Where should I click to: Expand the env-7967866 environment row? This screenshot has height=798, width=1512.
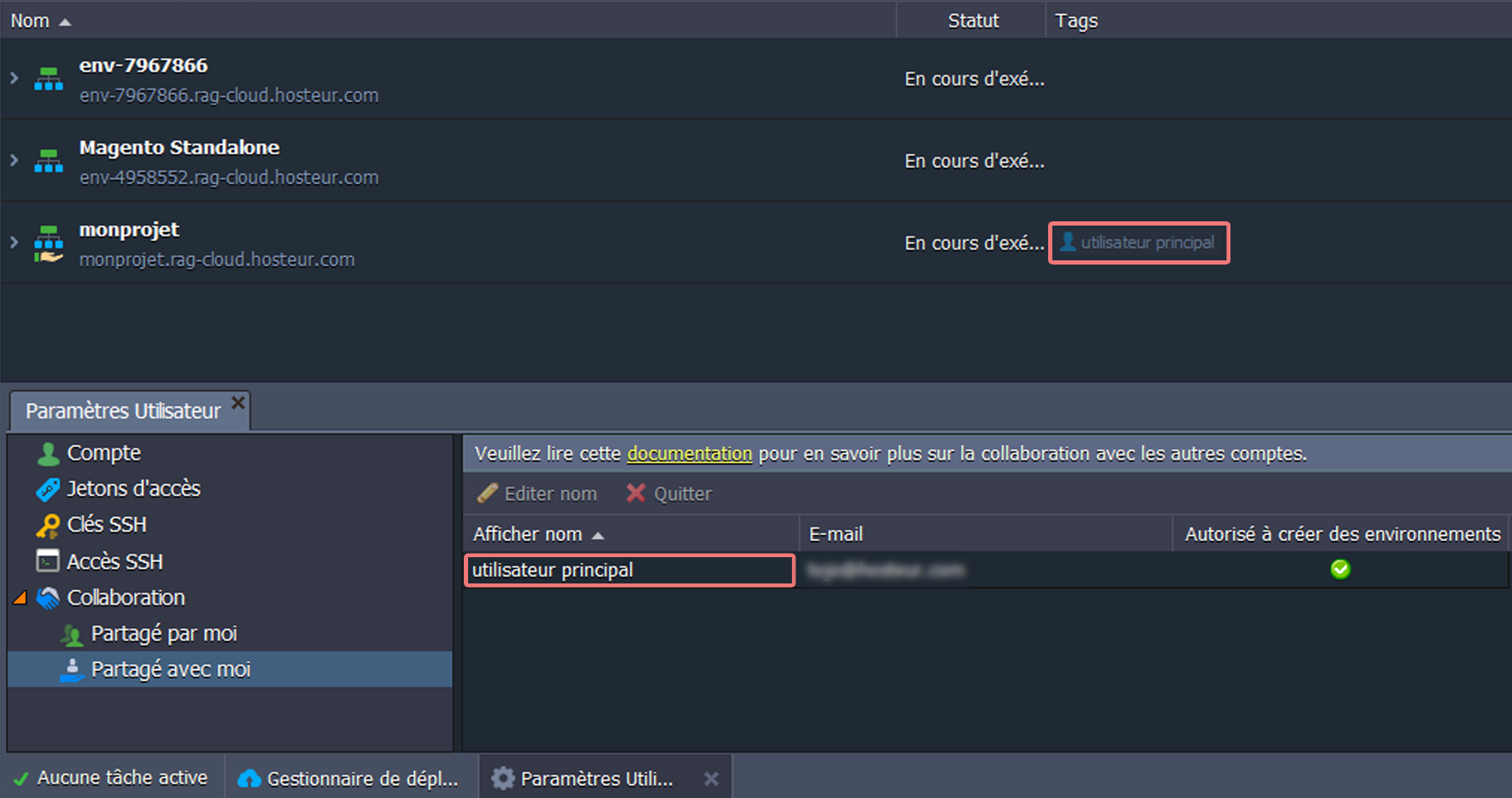pos(14,78)
